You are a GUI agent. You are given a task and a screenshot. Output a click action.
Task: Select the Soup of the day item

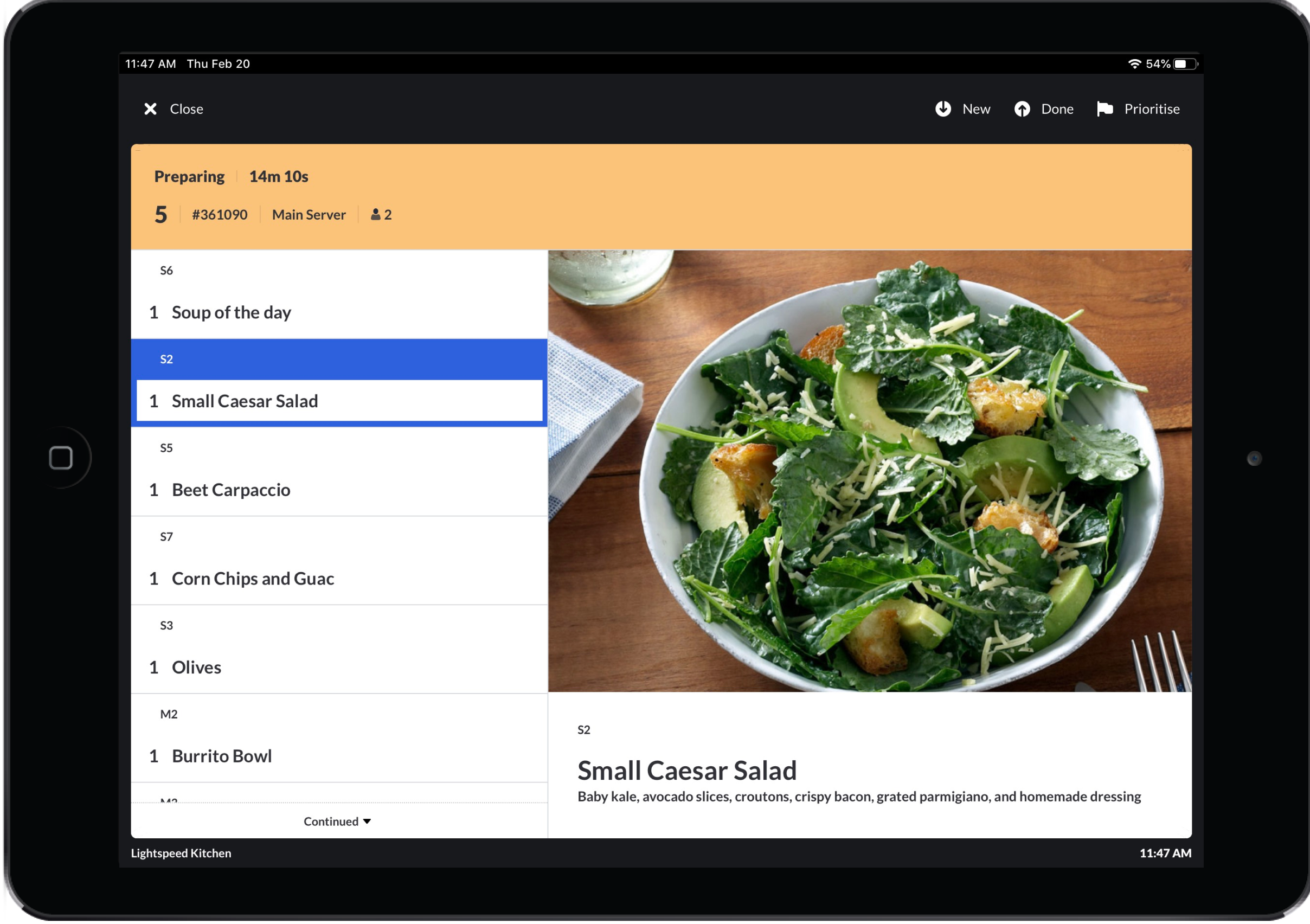231,312
